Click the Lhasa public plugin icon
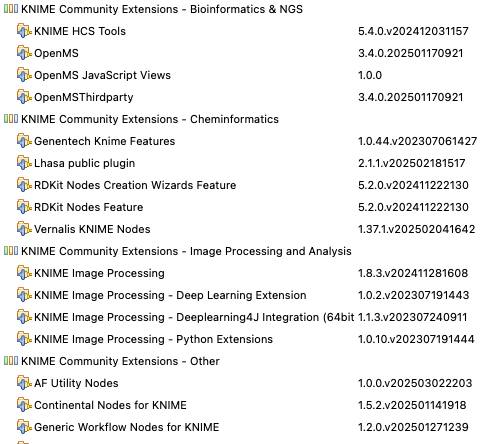The image size is (483, 444). pos(24,163)
